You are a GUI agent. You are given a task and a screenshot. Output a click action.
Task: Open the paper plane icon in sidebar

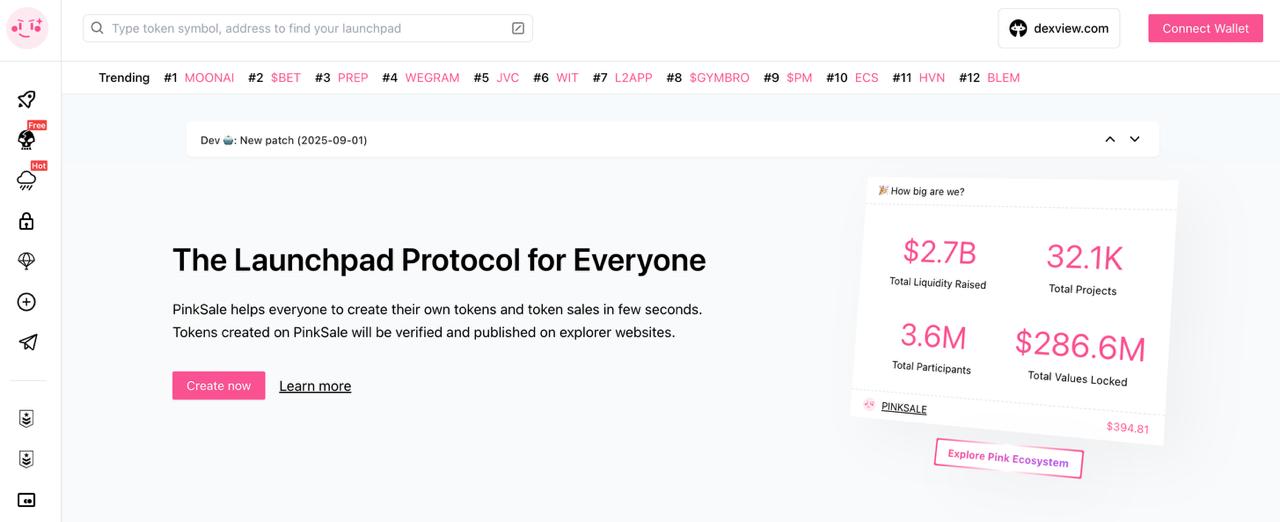click(27, 342)
